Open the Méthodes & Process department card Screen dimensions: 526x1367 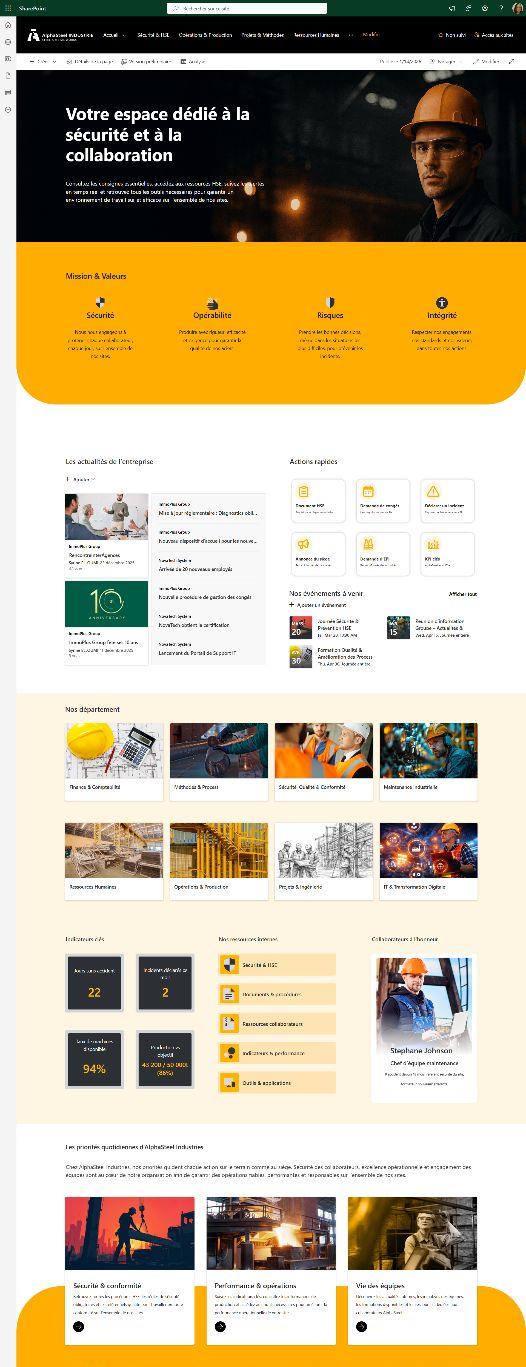click(x=219, y=761)
